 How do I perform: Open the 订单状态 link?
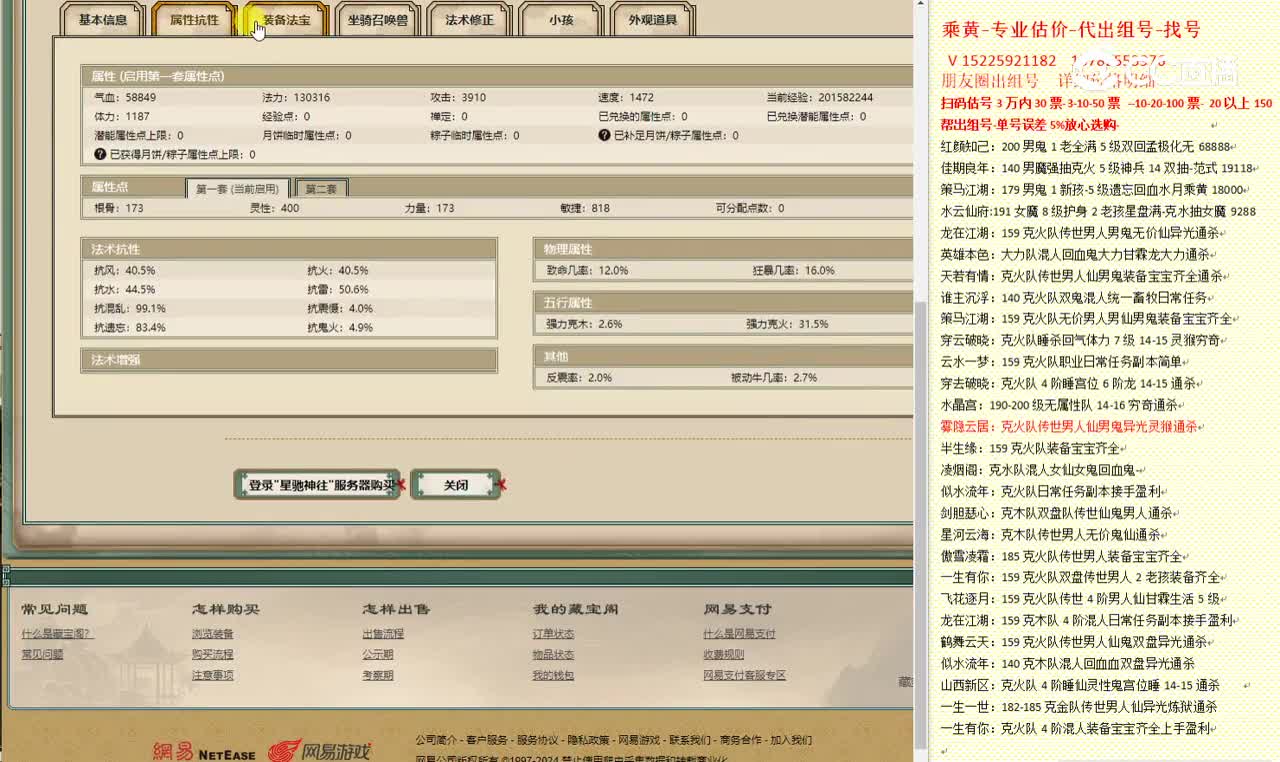pos(553,634)
